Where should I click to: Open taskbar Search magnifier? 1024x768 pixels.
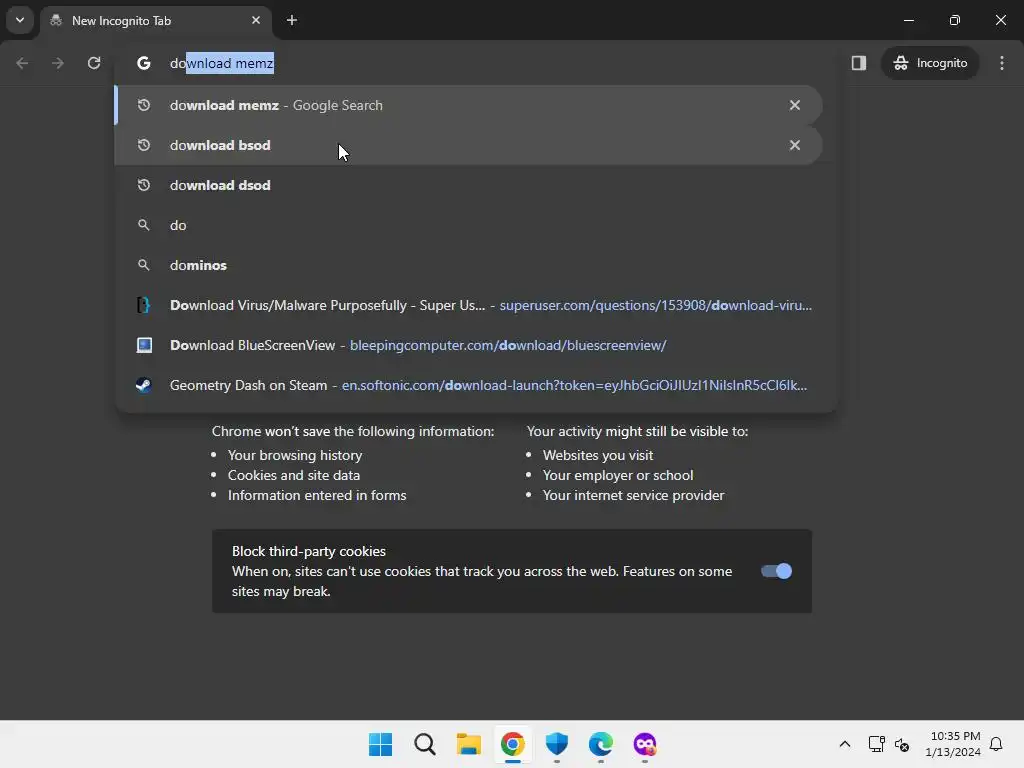[x=424, y=744]
